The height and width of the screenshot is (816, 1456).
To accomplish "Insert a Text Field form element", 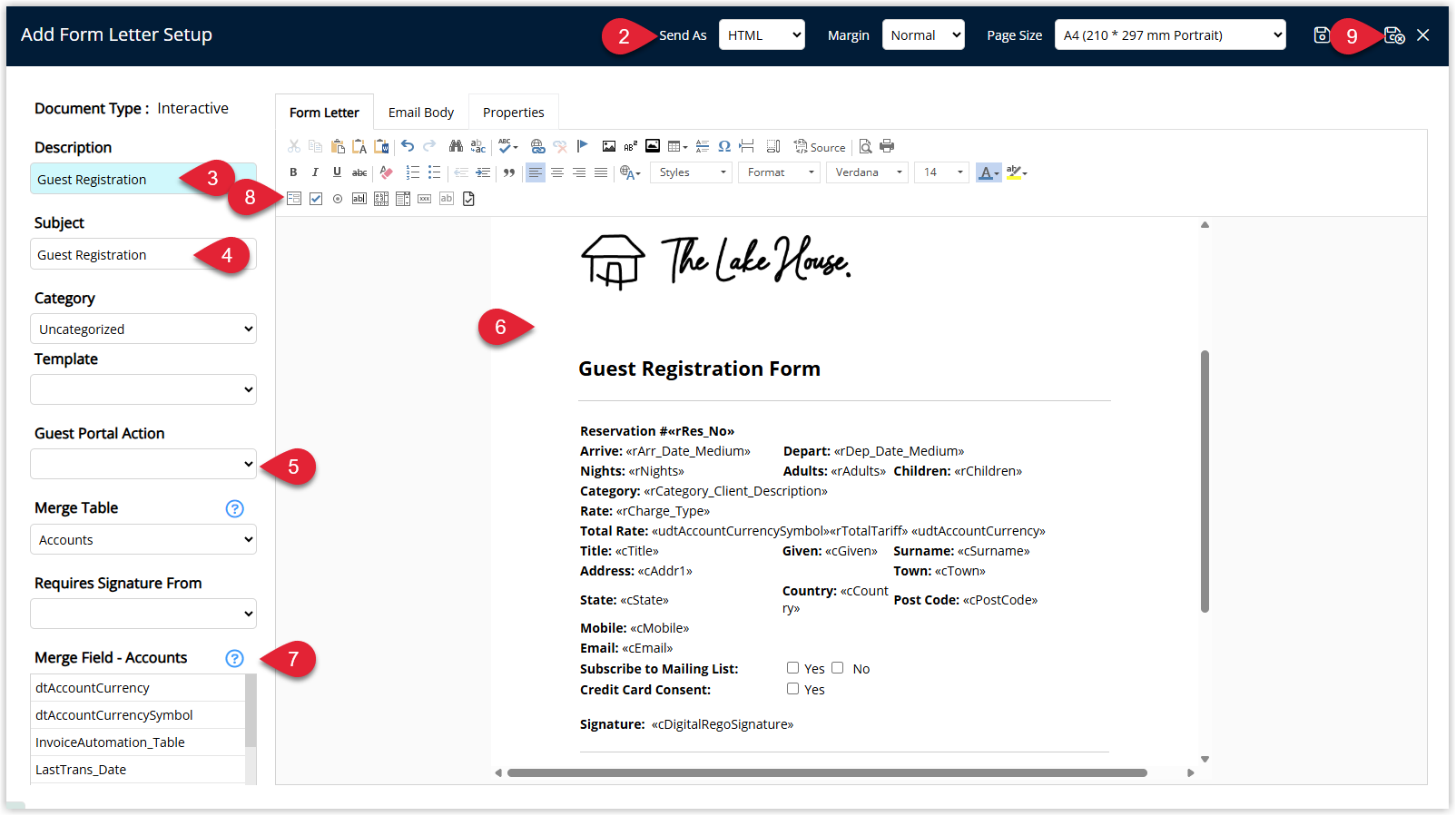I will [359, 199].
